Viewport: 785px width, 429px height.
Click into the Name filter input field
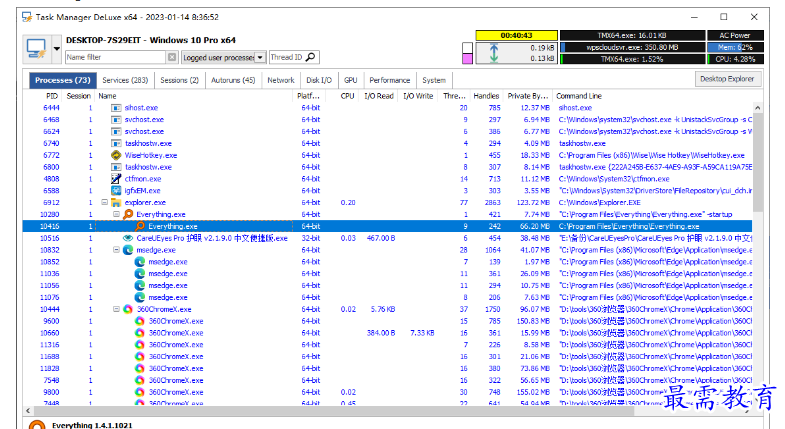point(116,57)
